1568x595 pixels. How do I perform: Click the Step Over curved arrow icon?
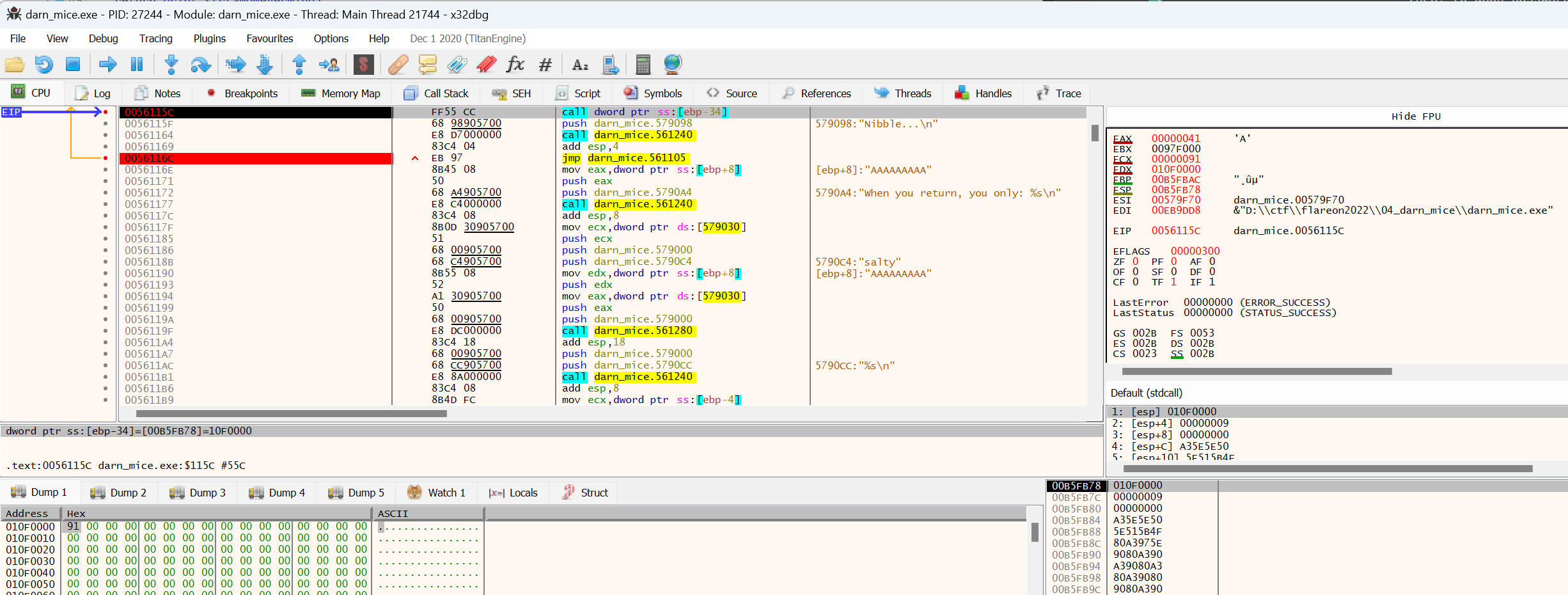[201, 64]
